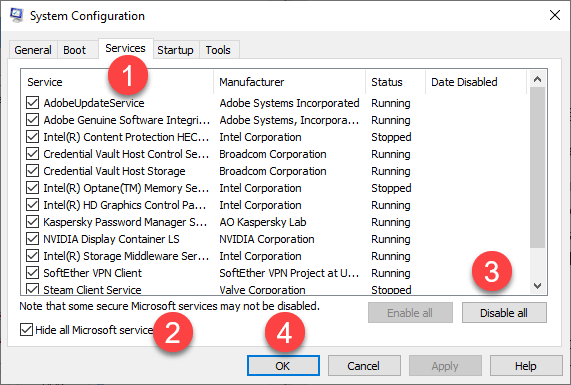The image size is (571, 385).
Task: Click Adobe Systems Incorporated manufacturer cell
Action: [290, 103]
